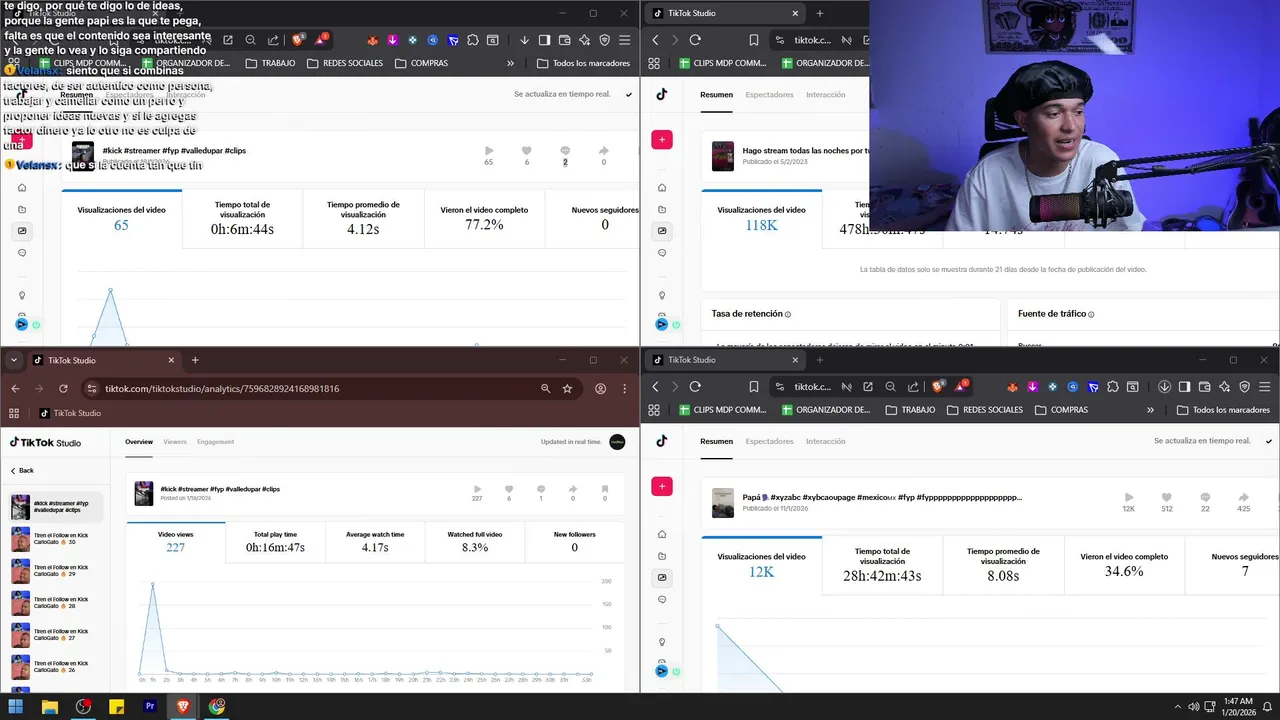Open Brave Wallet in bottom-right window

point(1205,386)
